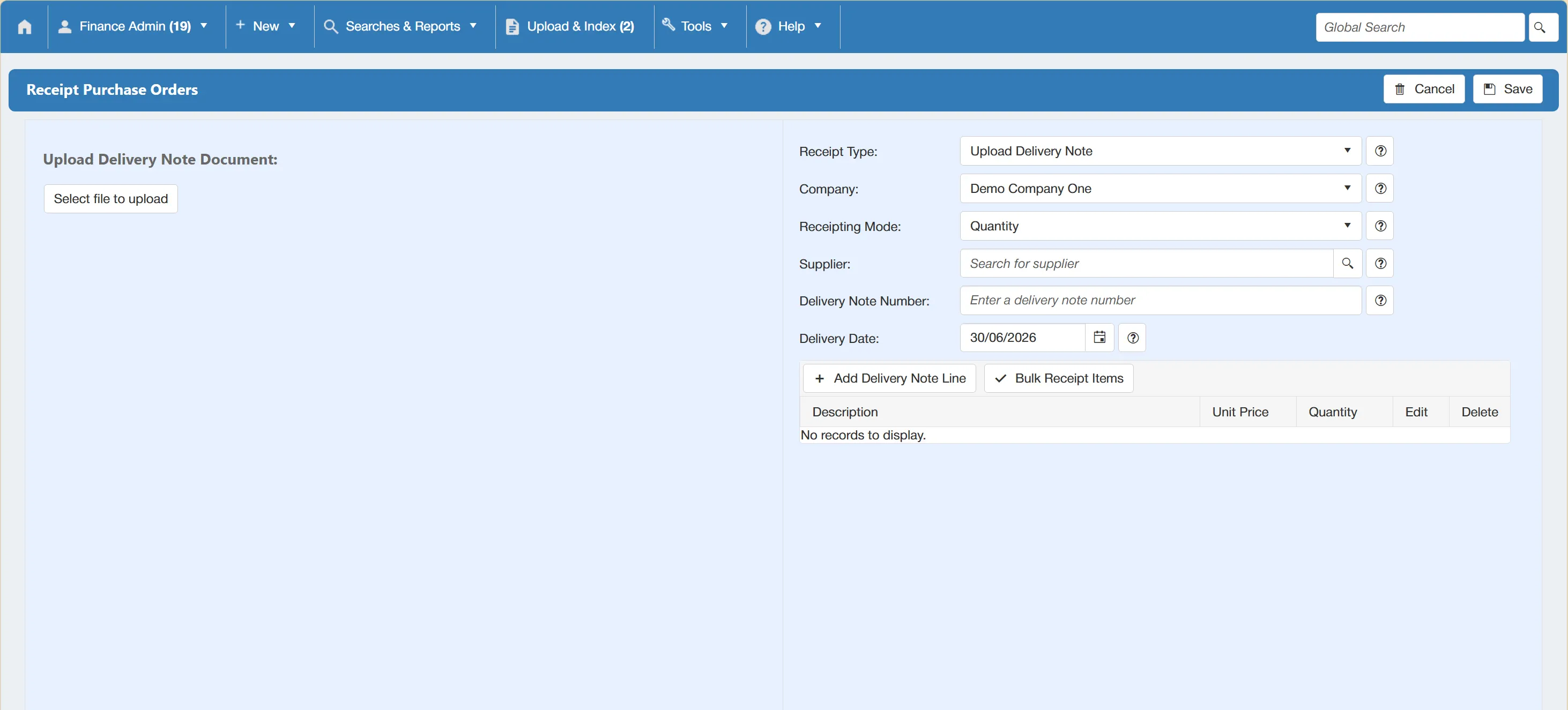
Task: Open help for Company field
Action: [1380, 189]
